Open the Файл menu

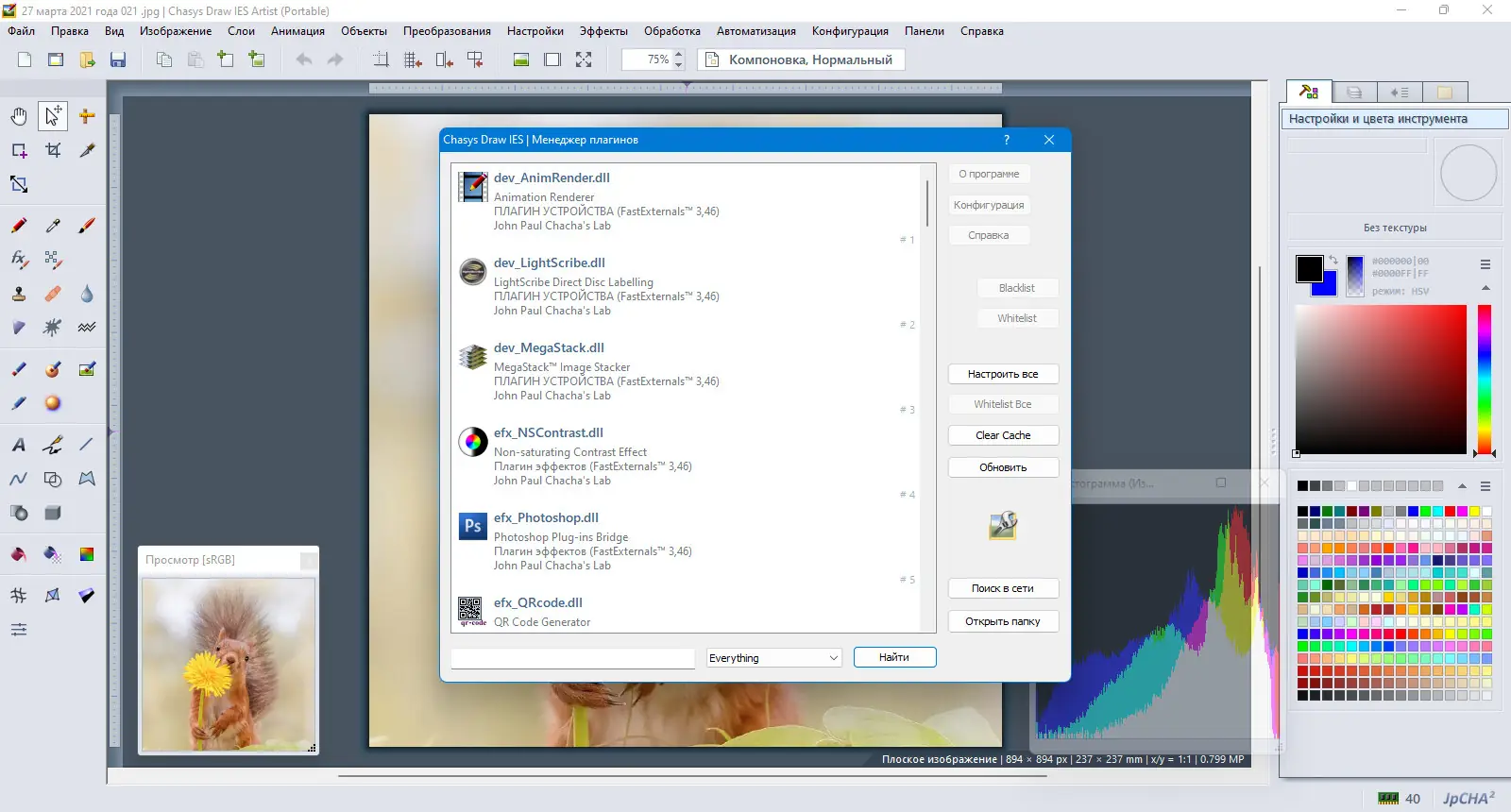22,31
